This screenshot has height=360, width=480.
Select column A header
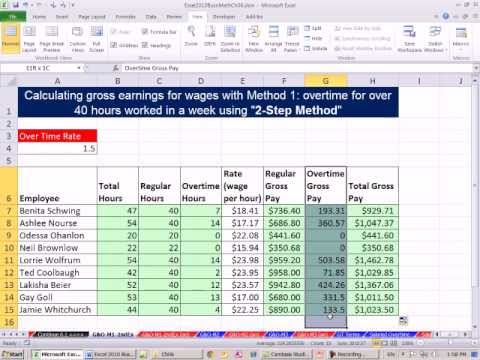pos(57,81)
